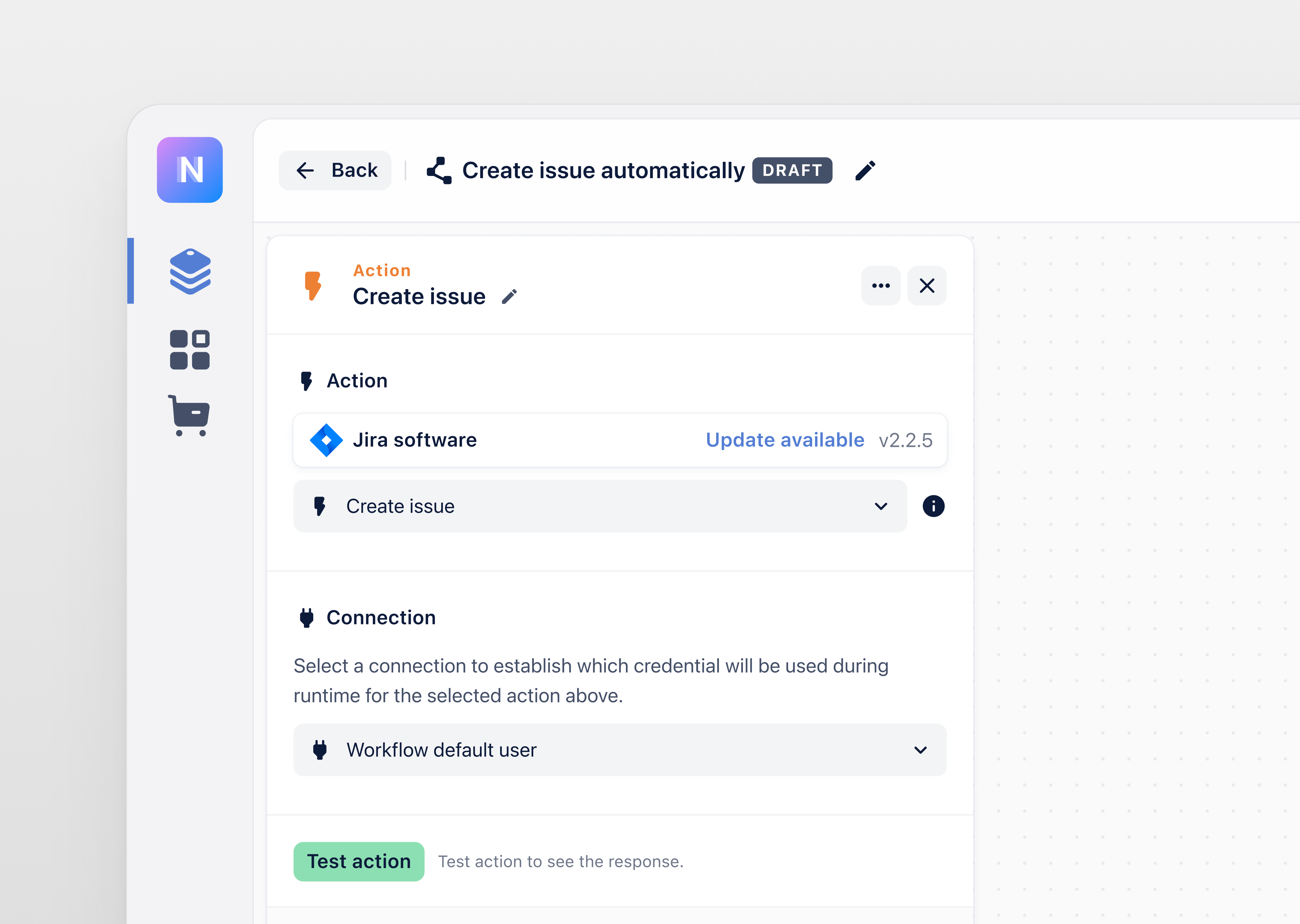This screenshot has width=1300, height=924.
Task: Open the Workflow default user connection dropdown
Action: (920, 750)
